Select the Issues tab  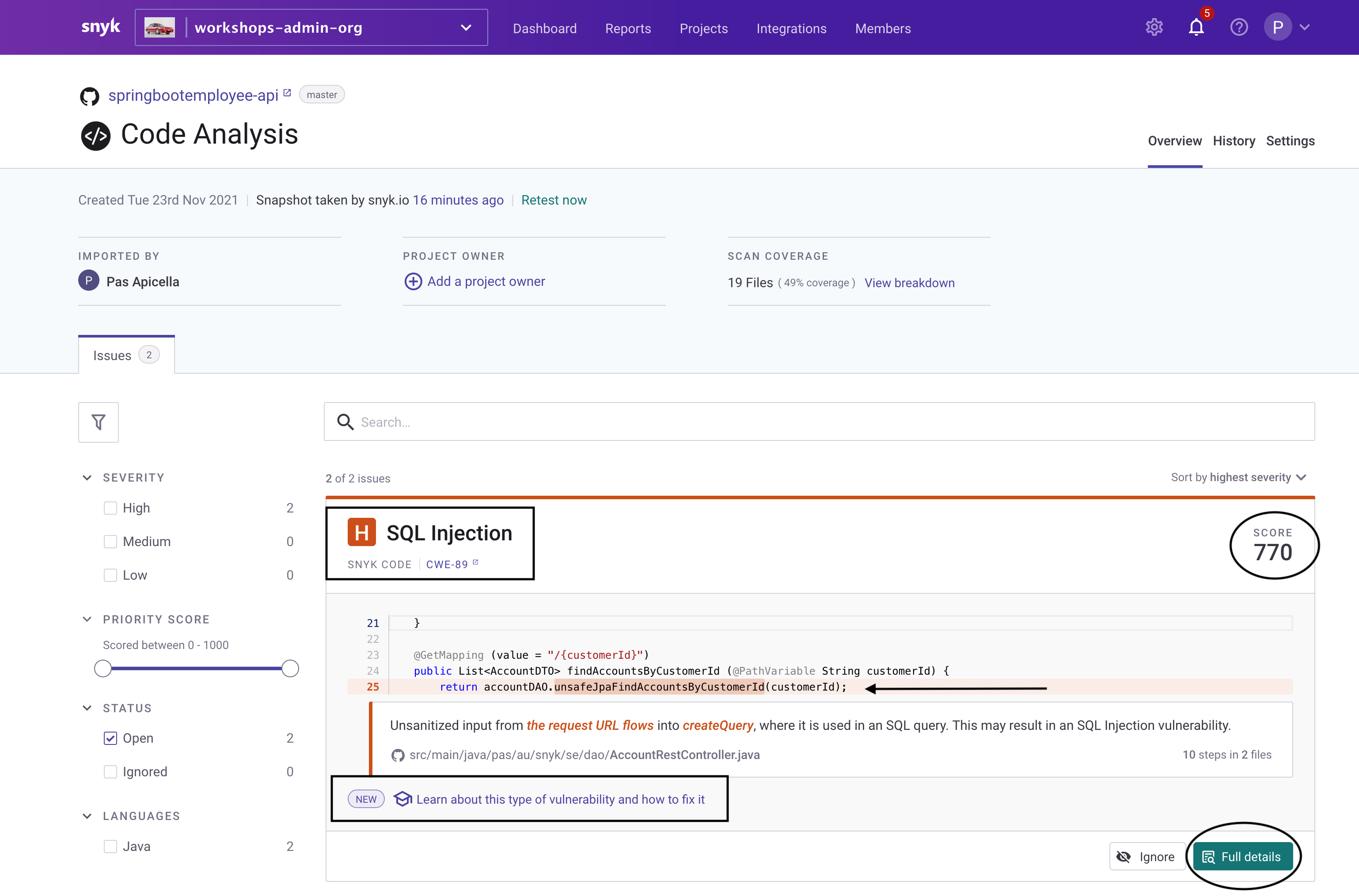point(126,355)
